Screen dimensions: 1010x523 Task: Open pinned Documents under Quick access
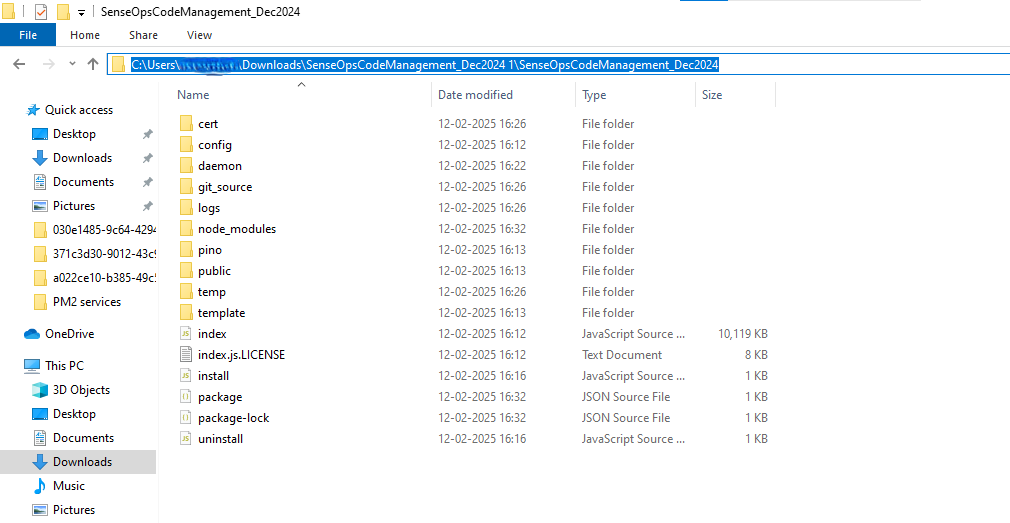click(83, 182)
